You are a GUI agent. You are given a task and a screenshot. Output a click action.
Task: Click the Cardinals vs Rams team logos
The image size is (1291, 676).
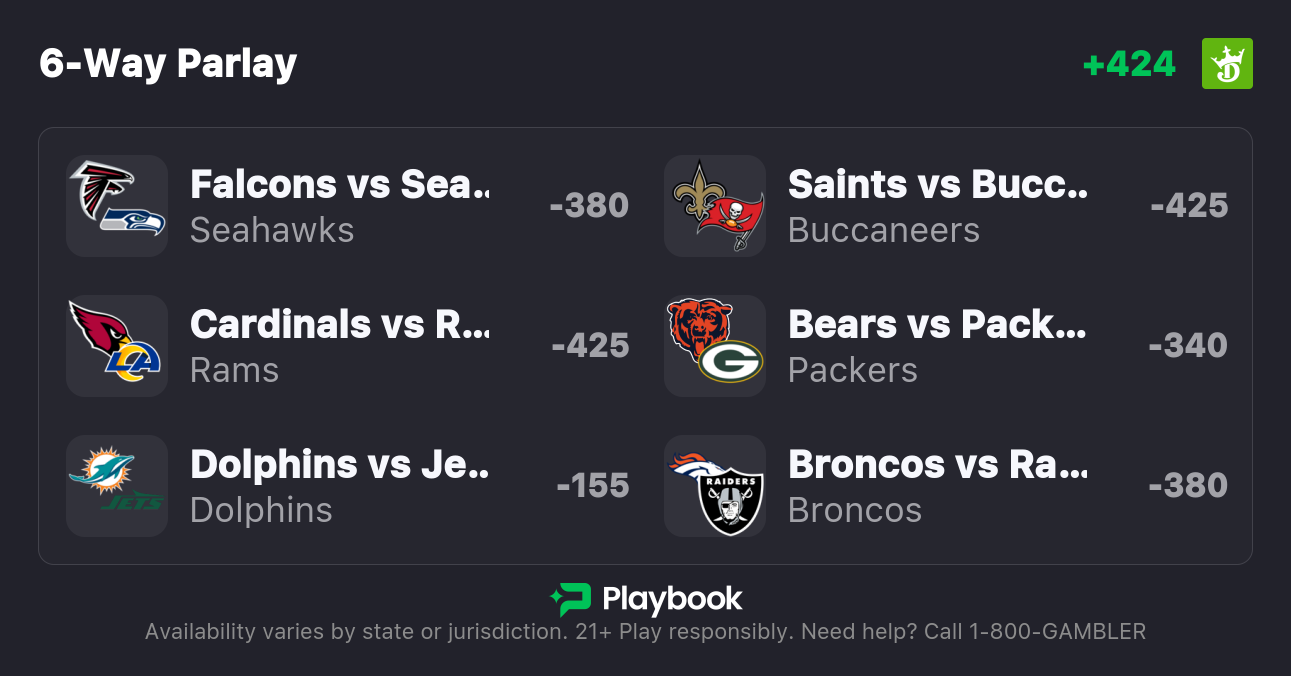pos(117,346)
